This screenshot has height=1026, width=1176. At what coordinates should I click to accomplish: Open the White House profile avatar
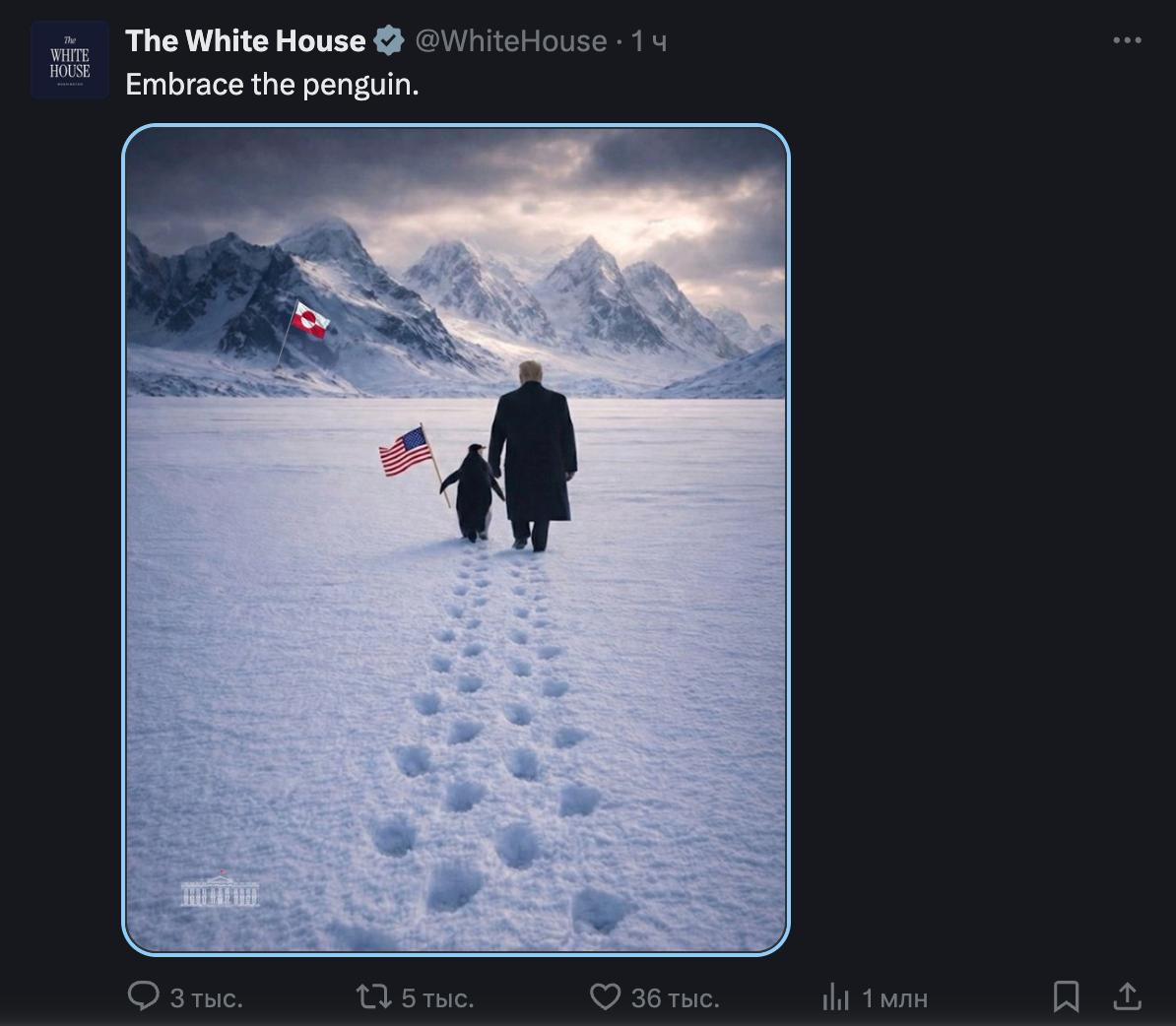[69, 60]
